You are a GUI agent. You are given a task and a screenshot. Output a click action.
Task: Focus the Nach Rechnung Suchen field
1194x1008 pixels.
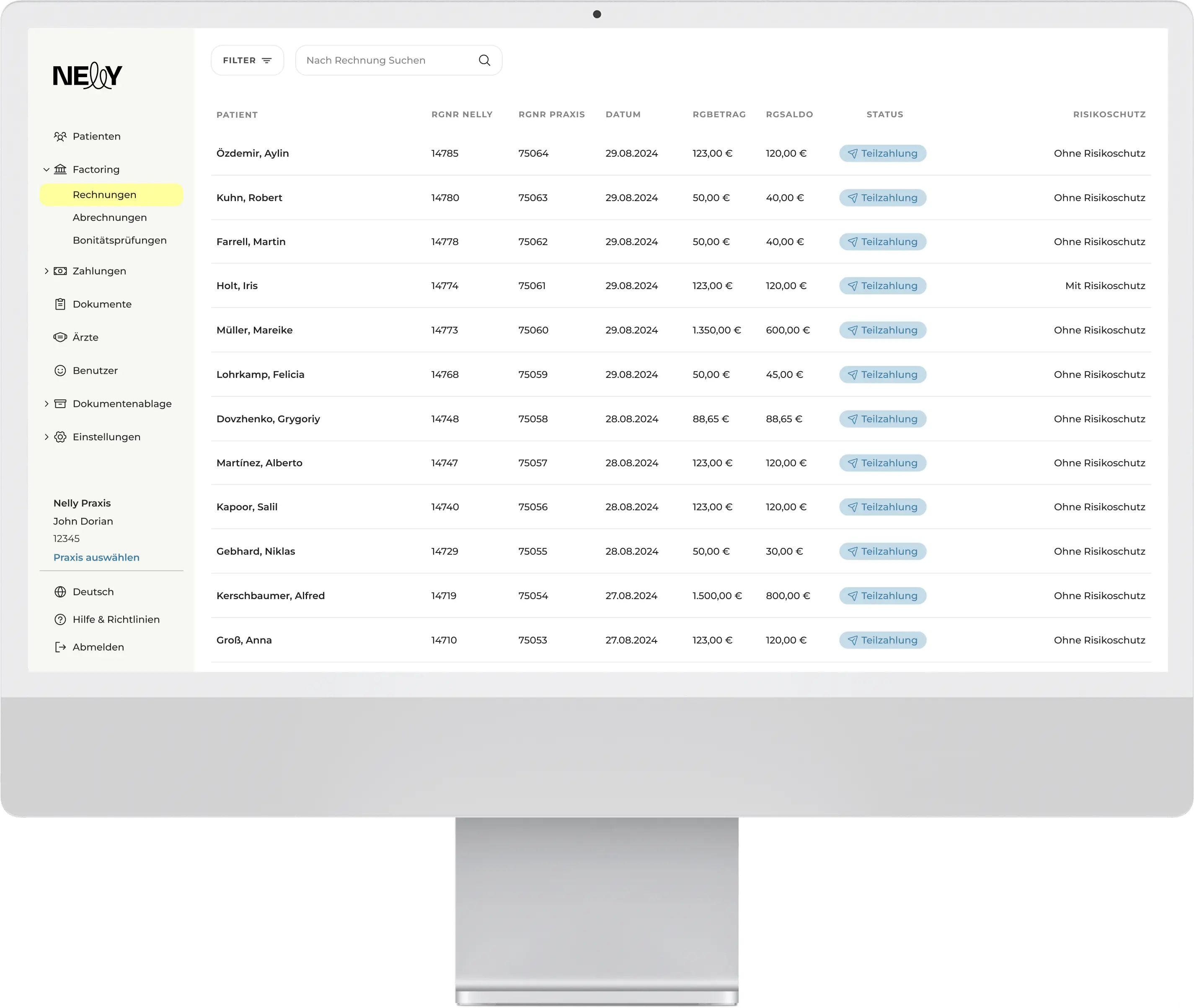pos(388,61)
